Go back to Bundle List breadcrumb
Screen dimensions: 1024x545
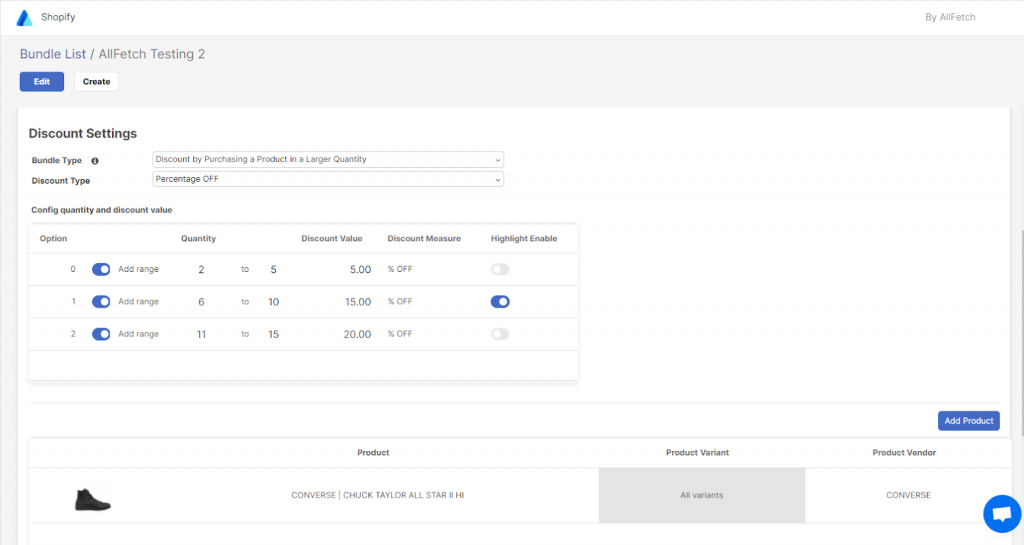53,54
